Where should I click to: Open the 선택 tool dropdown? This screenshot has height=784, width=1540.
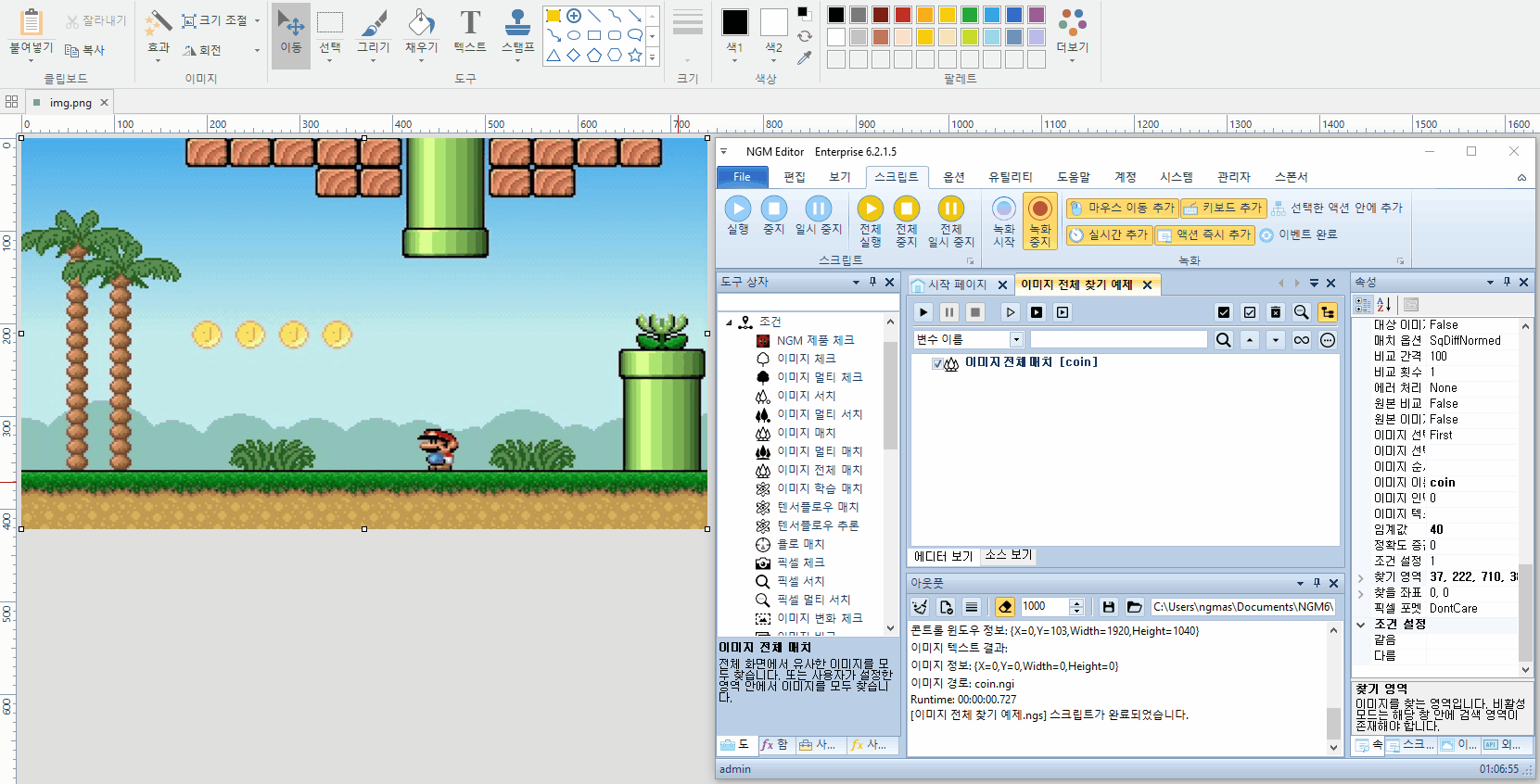pos(330,61)
